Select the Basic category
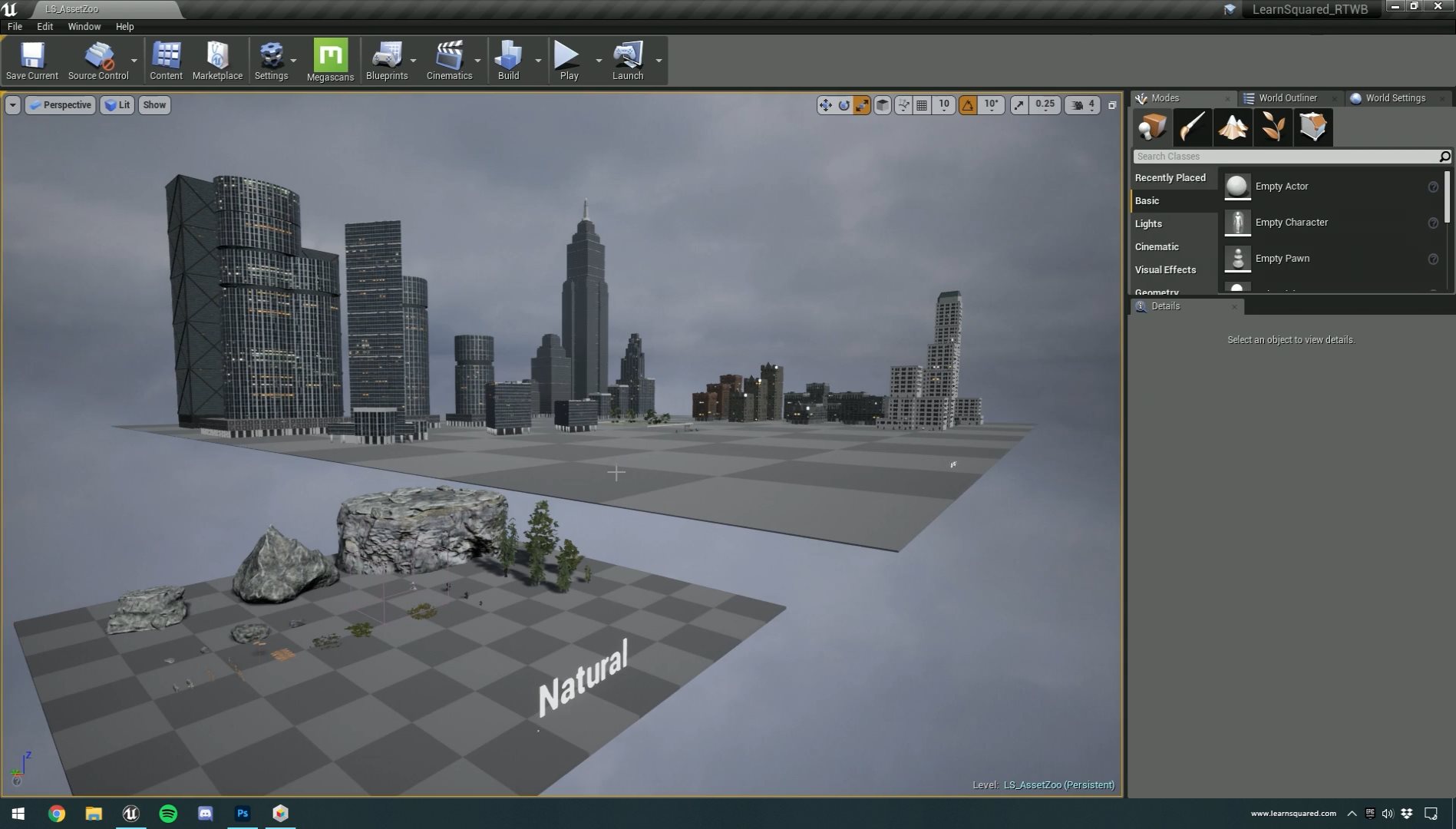Image resolution: width=1456 pixels, height=829 pixels. [1174, 201]
